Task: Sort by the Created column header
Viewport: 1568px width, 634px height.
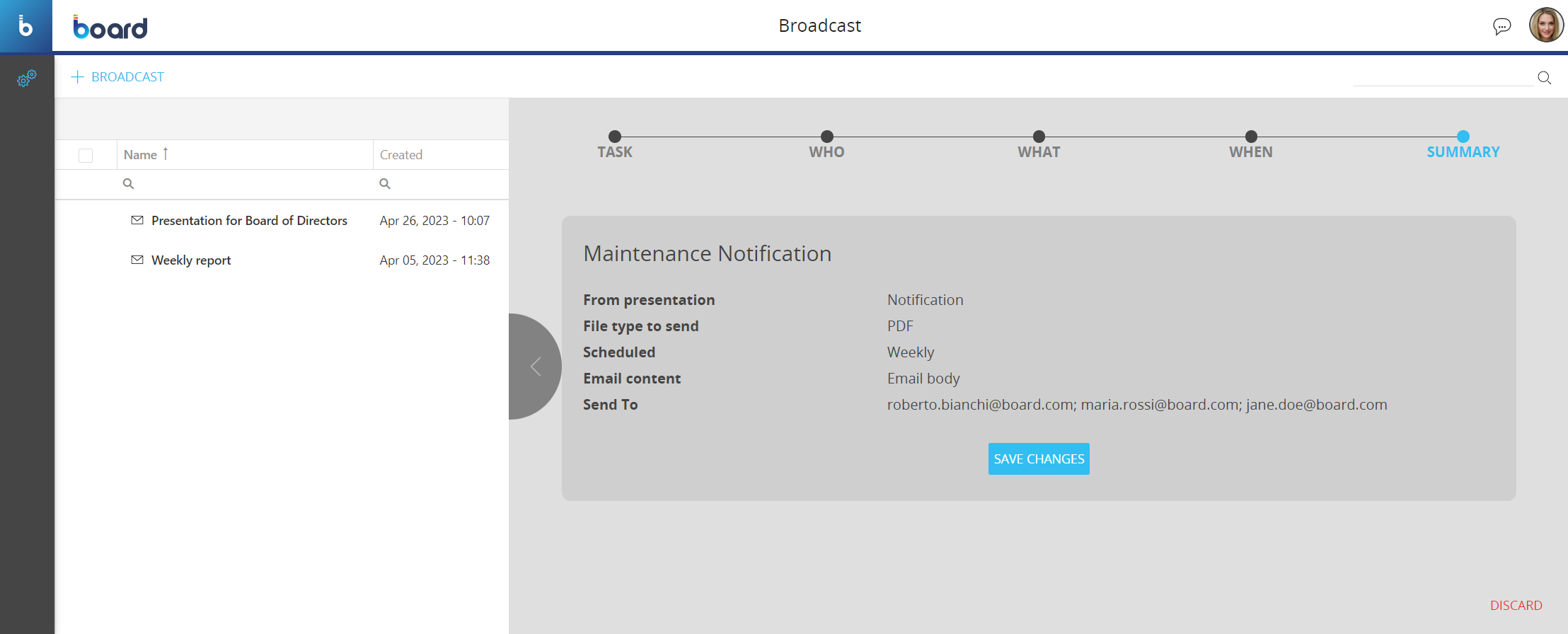Action: 401,155
